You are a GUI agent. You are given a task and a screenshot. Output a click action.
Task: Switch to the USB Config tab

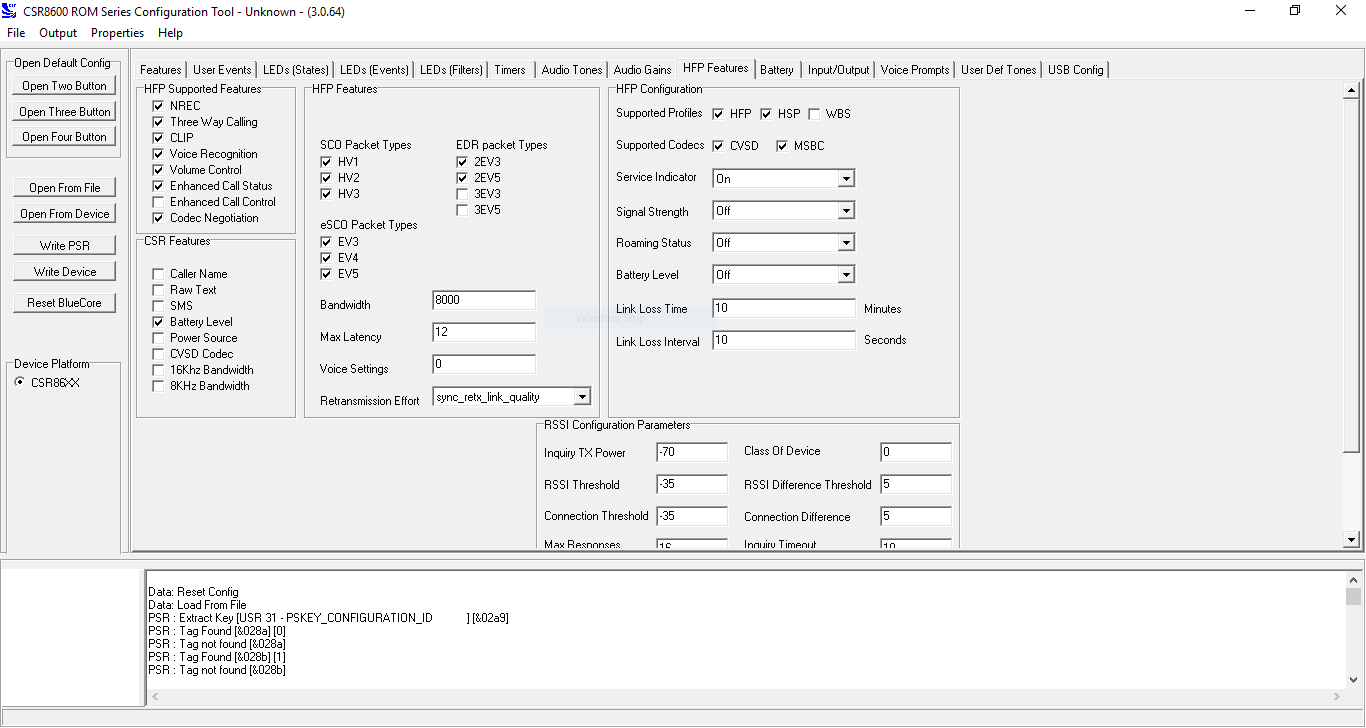[1076, 70]
